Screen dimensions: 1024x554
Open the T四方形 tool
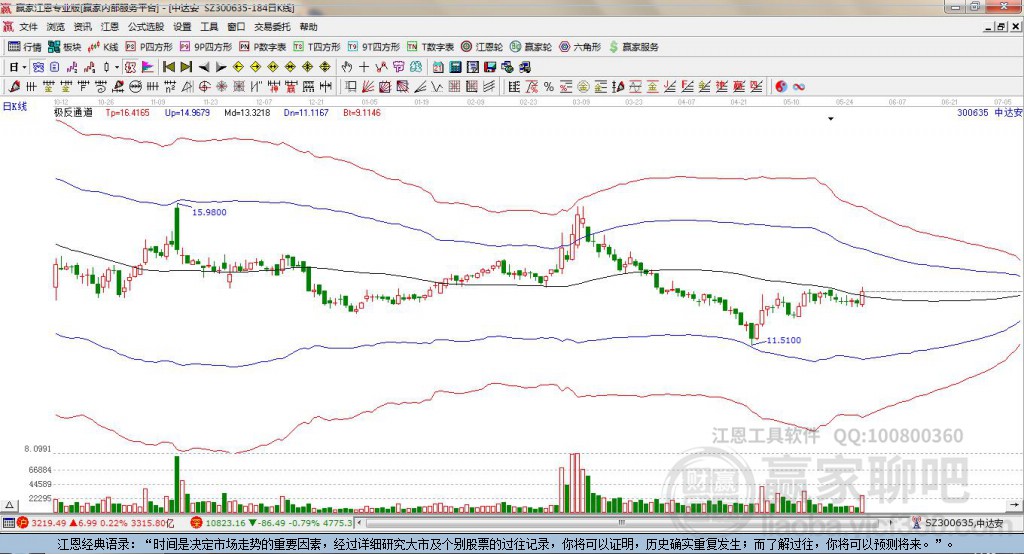pyautogui.click(x=317, y=46)
